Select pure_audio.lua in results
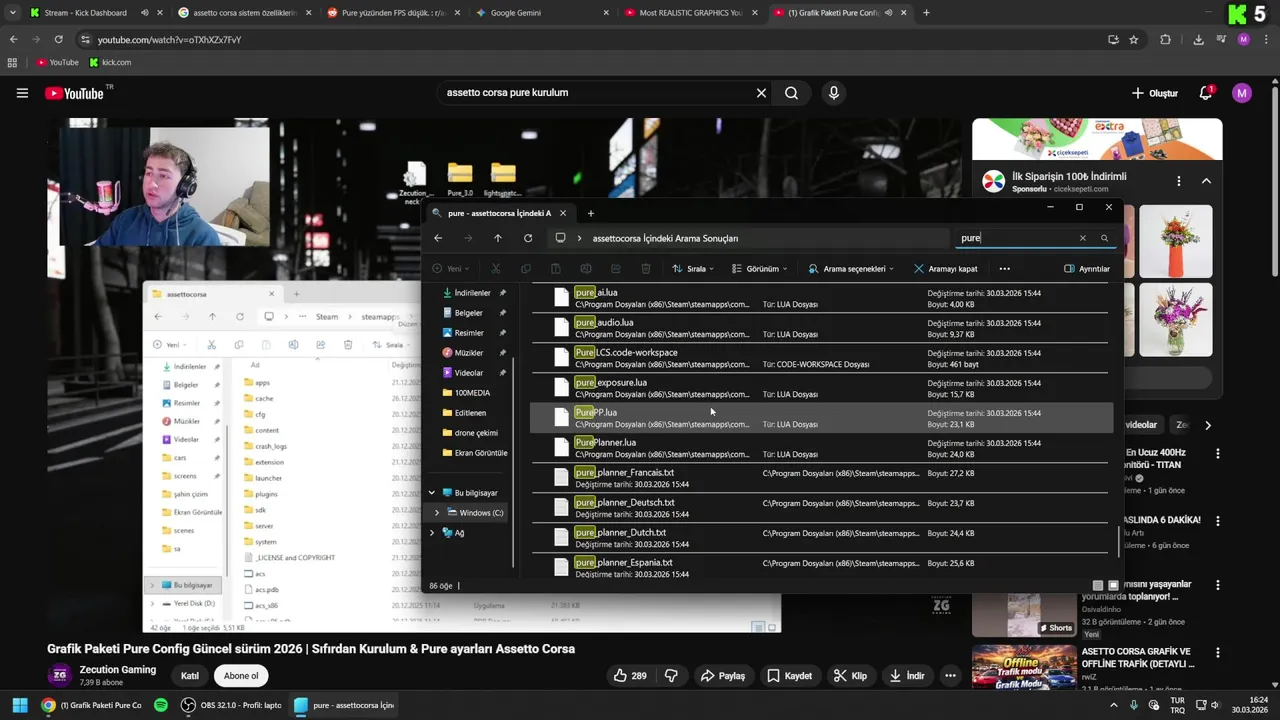The height and width of the screenshot is (720, 1280). [821, 328]
